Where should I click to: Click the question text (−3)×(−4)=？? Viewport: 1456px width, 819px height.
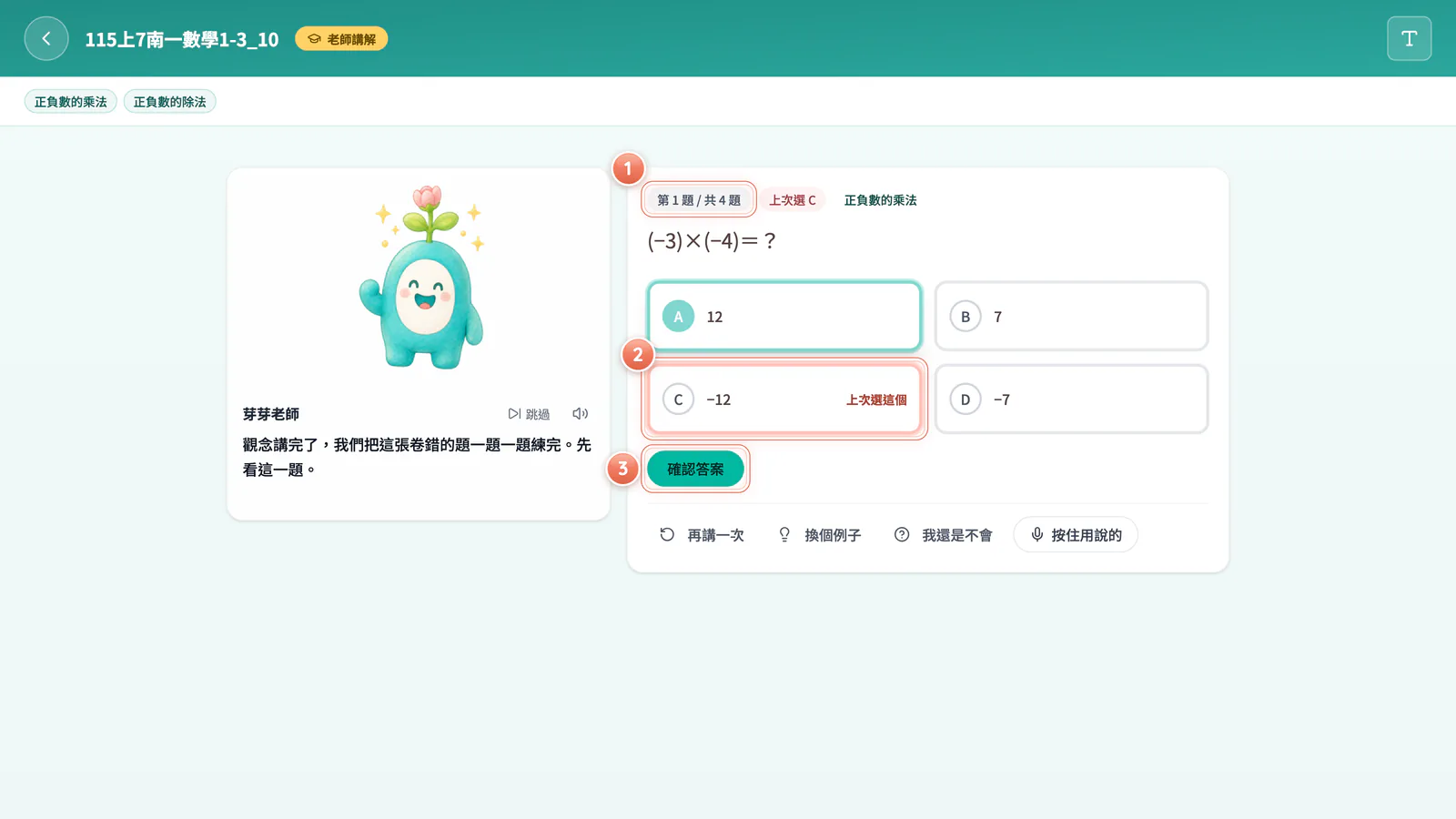click(x=712, y=241)
